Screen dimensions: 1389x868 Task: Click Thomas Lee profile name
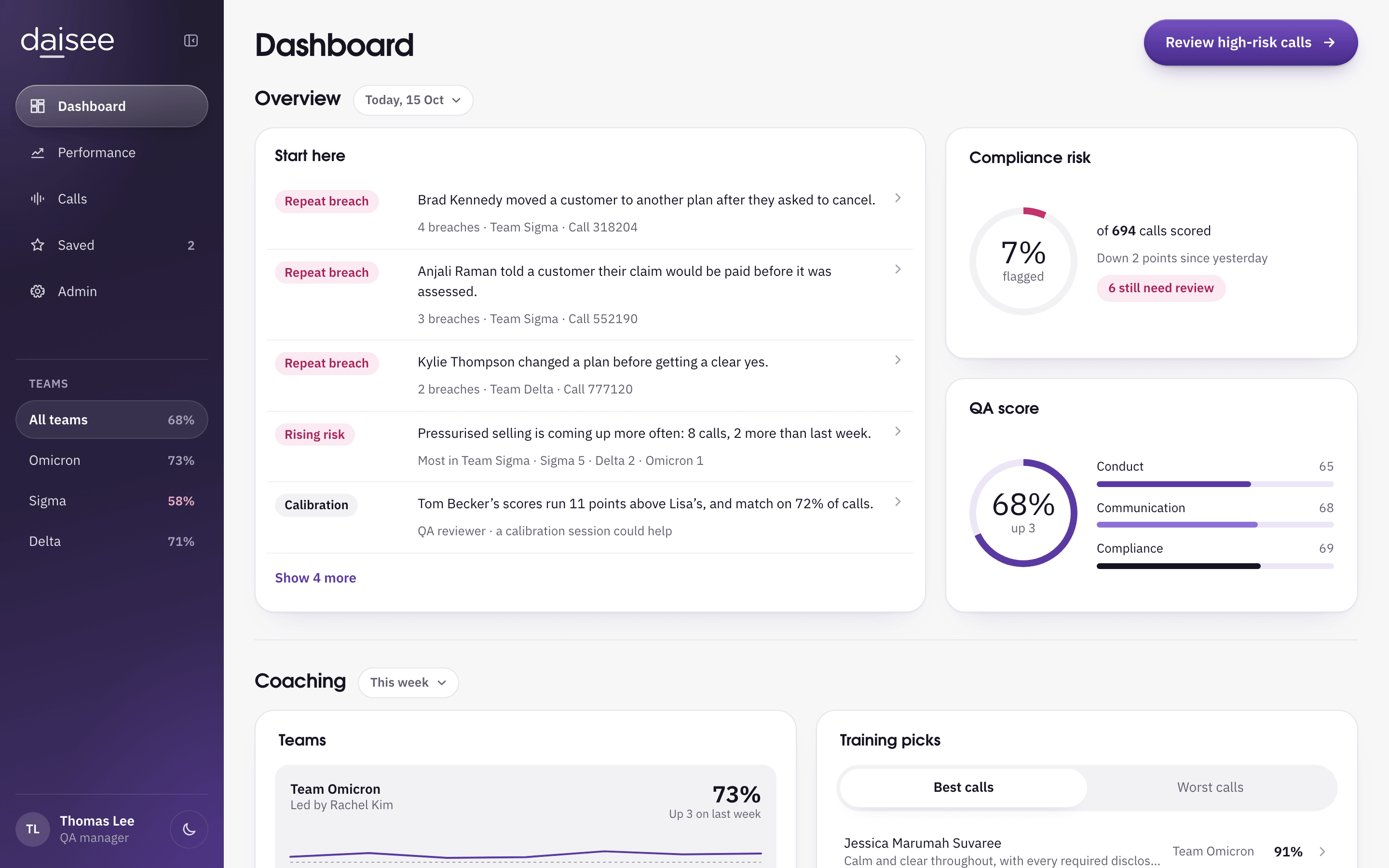pos(97,821)
